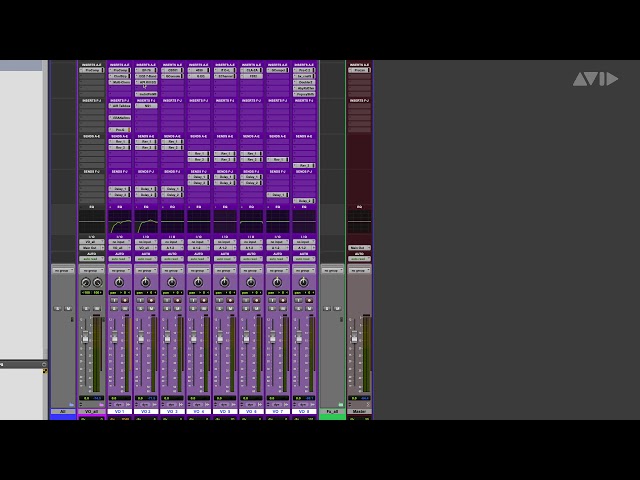This screenshot has width=640, height=480.
Task: Open first insert plug-in on Master track
Action: tap(359, 70)
